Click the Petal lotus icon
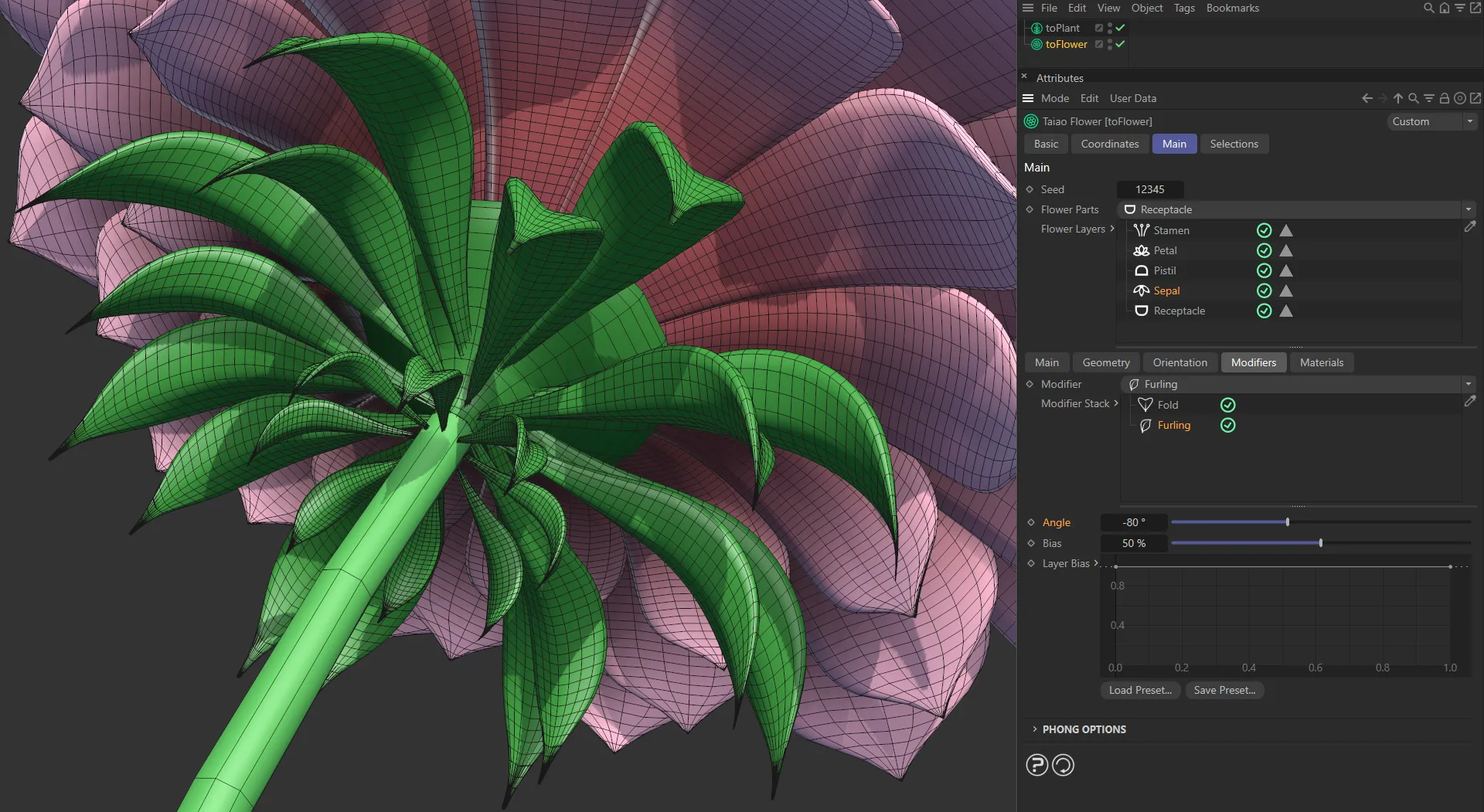1484x812 pixels. pos(1142,250)
